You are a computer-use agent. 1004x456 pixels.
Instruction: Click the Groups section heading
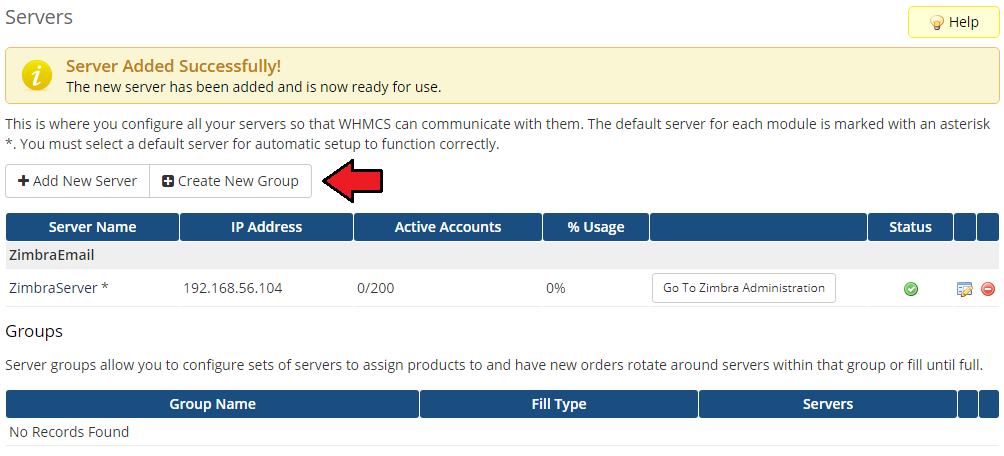point(34,331)
